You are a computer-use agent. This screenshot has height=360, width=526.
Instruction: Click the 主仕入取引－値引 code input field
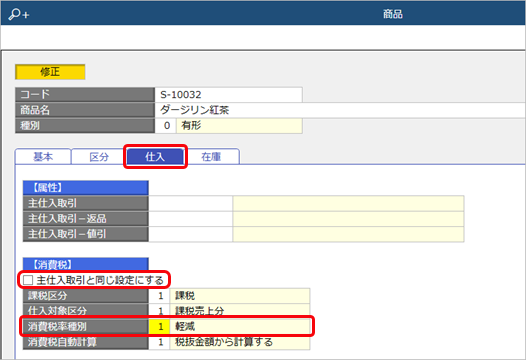click(x=191, y=234)
